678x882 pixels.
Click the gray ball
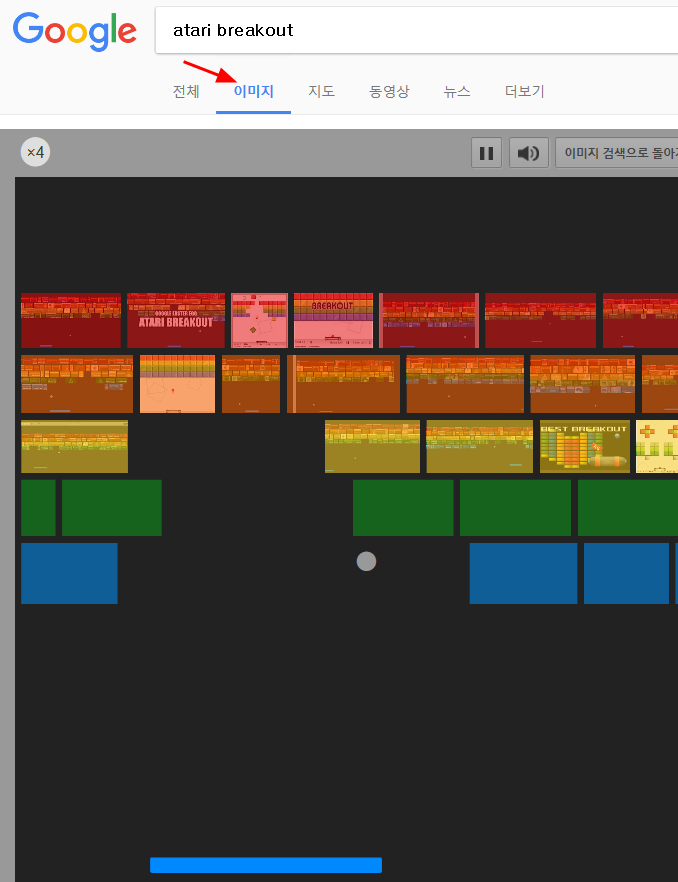coord(366,561)
